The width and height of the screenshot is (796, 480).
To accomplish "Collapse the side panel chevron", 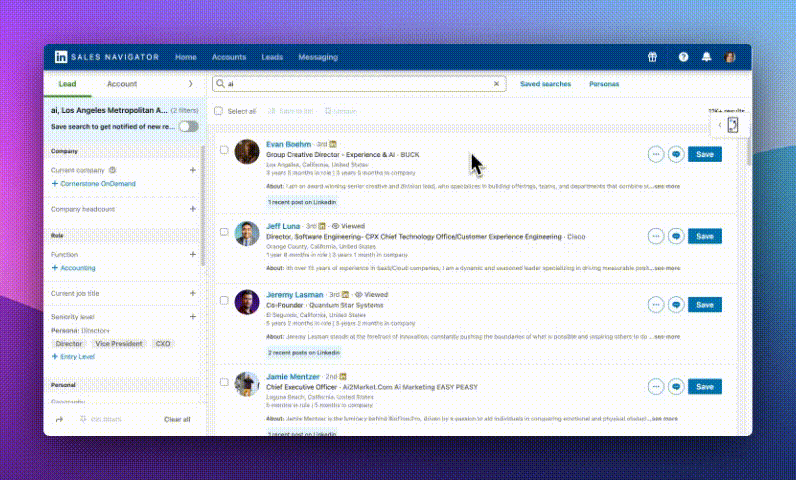I will pos(719,125).
